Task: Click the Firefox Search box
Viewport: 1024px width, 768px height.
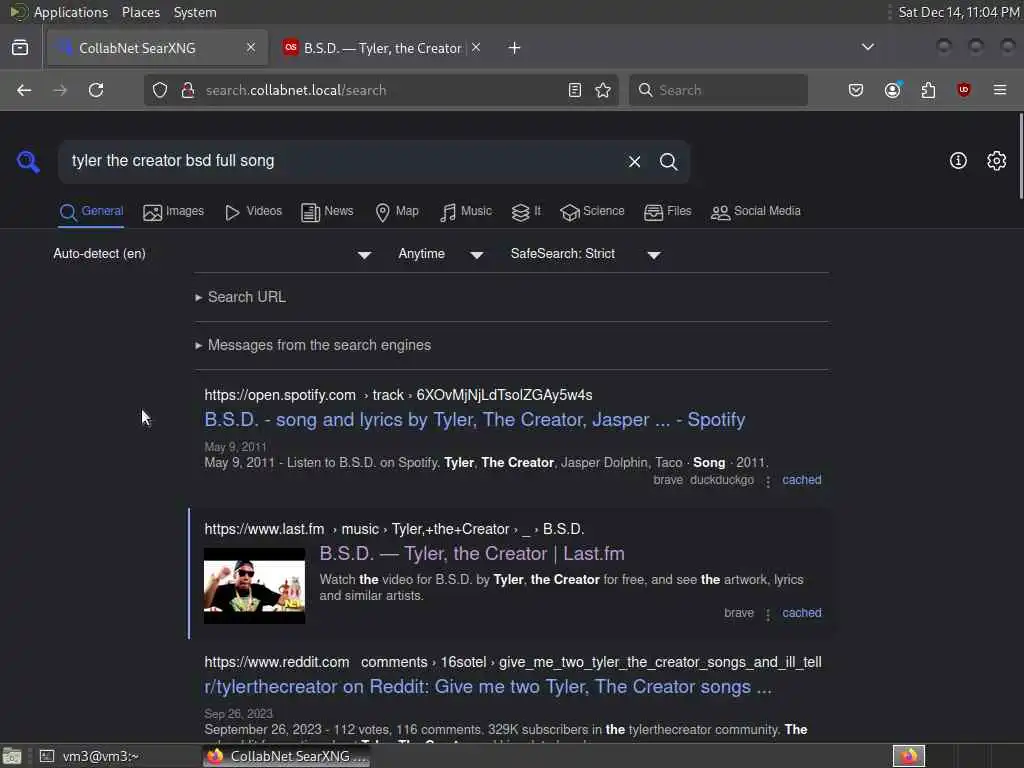Action: tap(718, 90)
